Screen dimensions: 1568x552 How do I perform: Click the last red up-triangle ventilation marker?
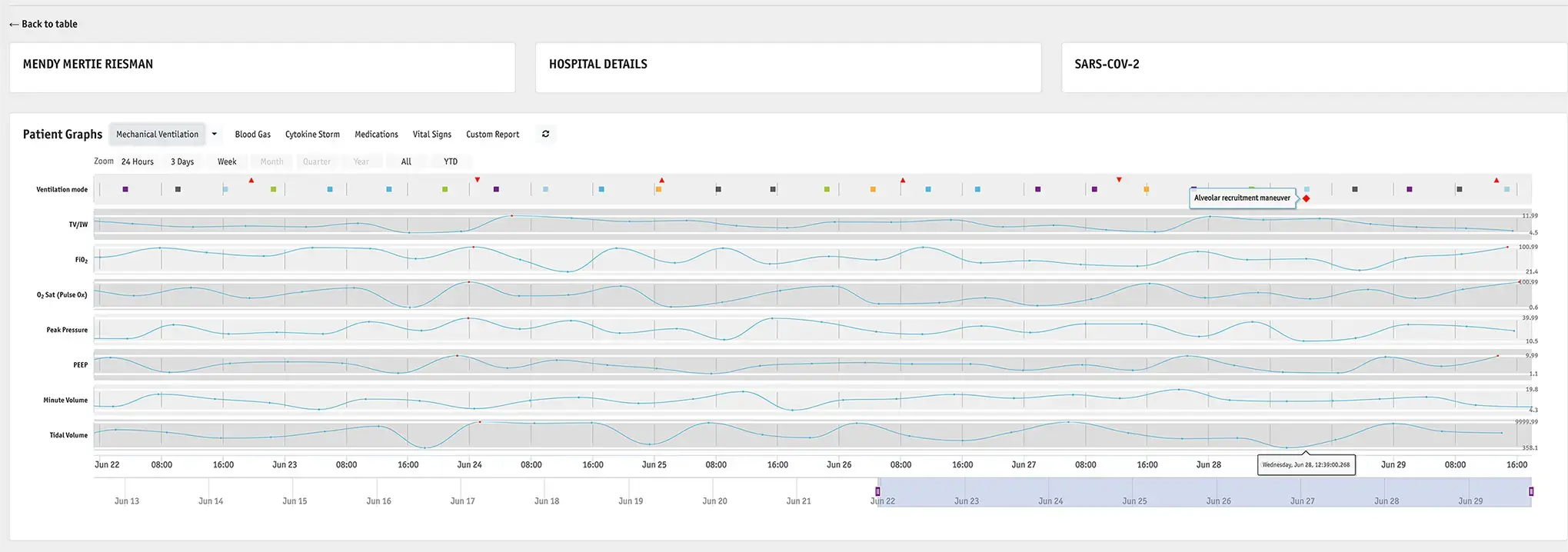pyautogui.click(x=1496, y=180)
